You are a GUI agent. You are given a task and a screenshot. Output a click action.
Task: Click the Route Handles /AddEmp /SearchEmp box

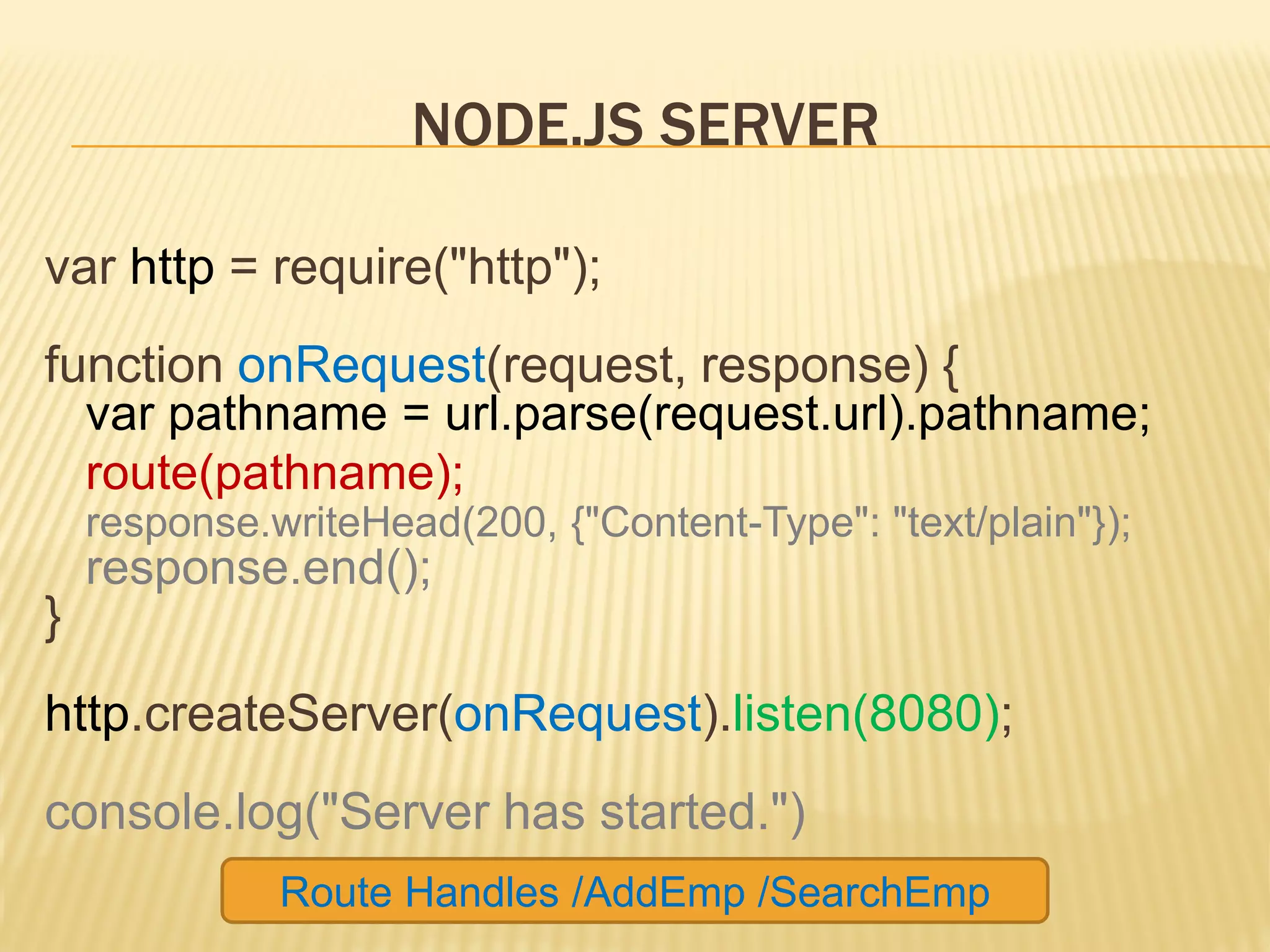pos(634,891)
